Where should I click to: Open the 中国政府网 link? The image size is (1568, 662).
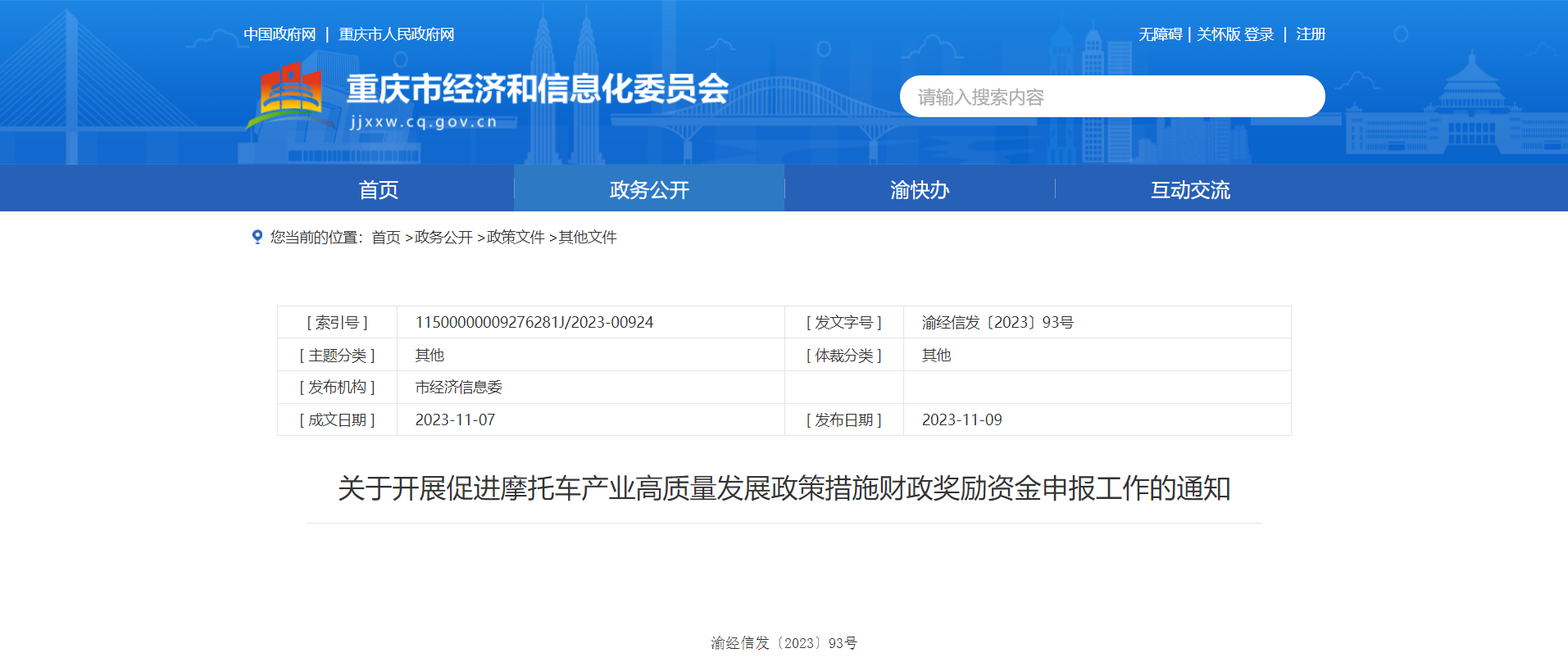click(x=280, y=34)
